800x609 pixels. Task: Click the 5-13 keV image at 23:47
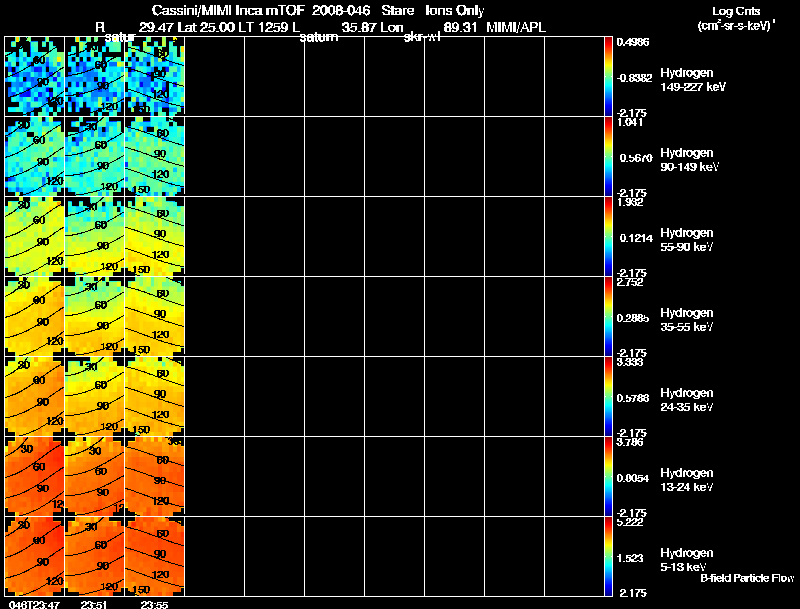pyautogui.click(x=35, y=556)
